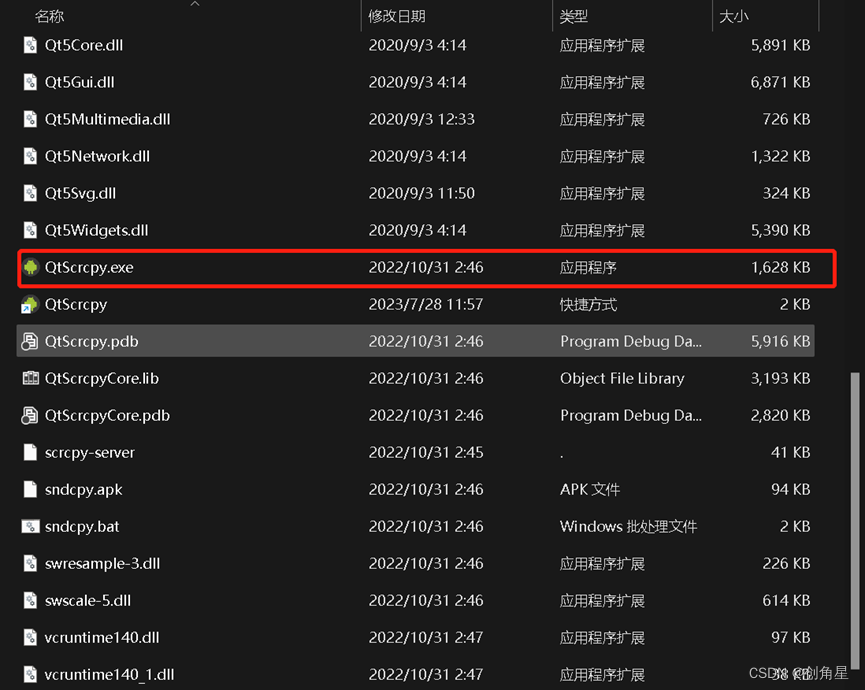The width and height of the screenshot is (865, 690).
Task: Click the sndcpy.bat batch file icon
Action: pyautogui.click(x=30, y=527)
